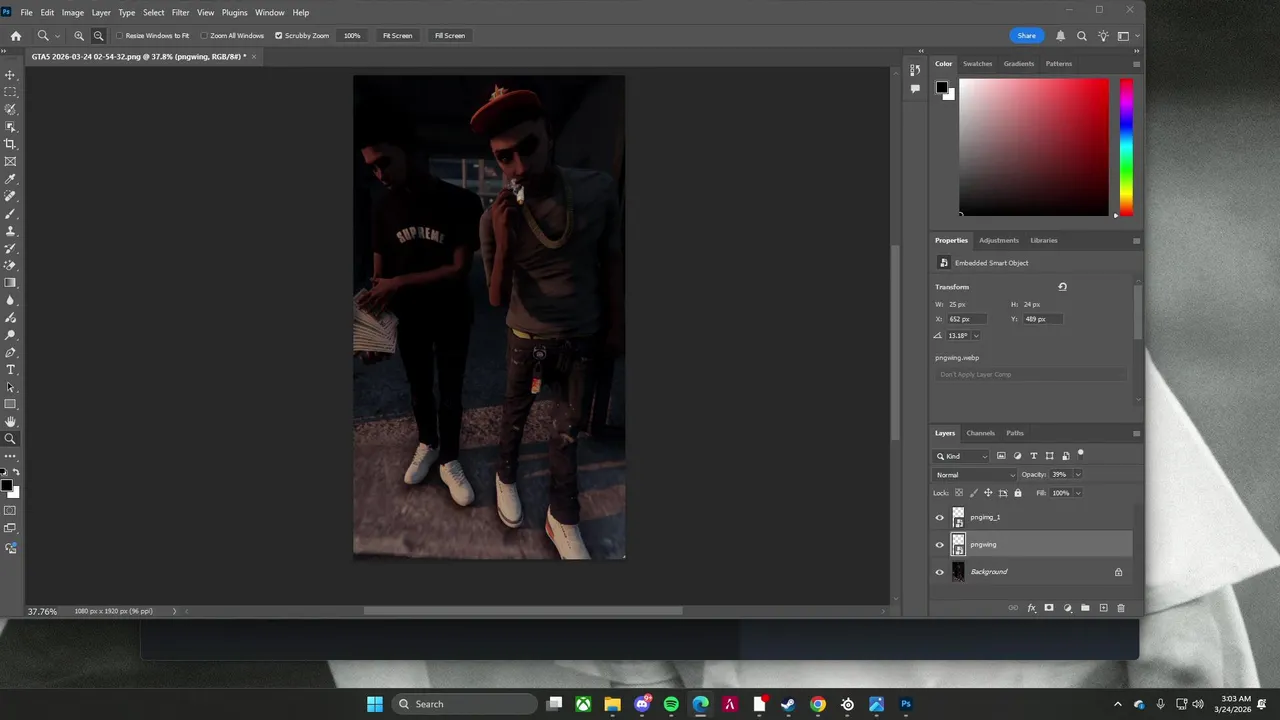This screenshot has height=720, width=1280.
Task: Click the delete layer trash icon
Action: click(1121, 608)
